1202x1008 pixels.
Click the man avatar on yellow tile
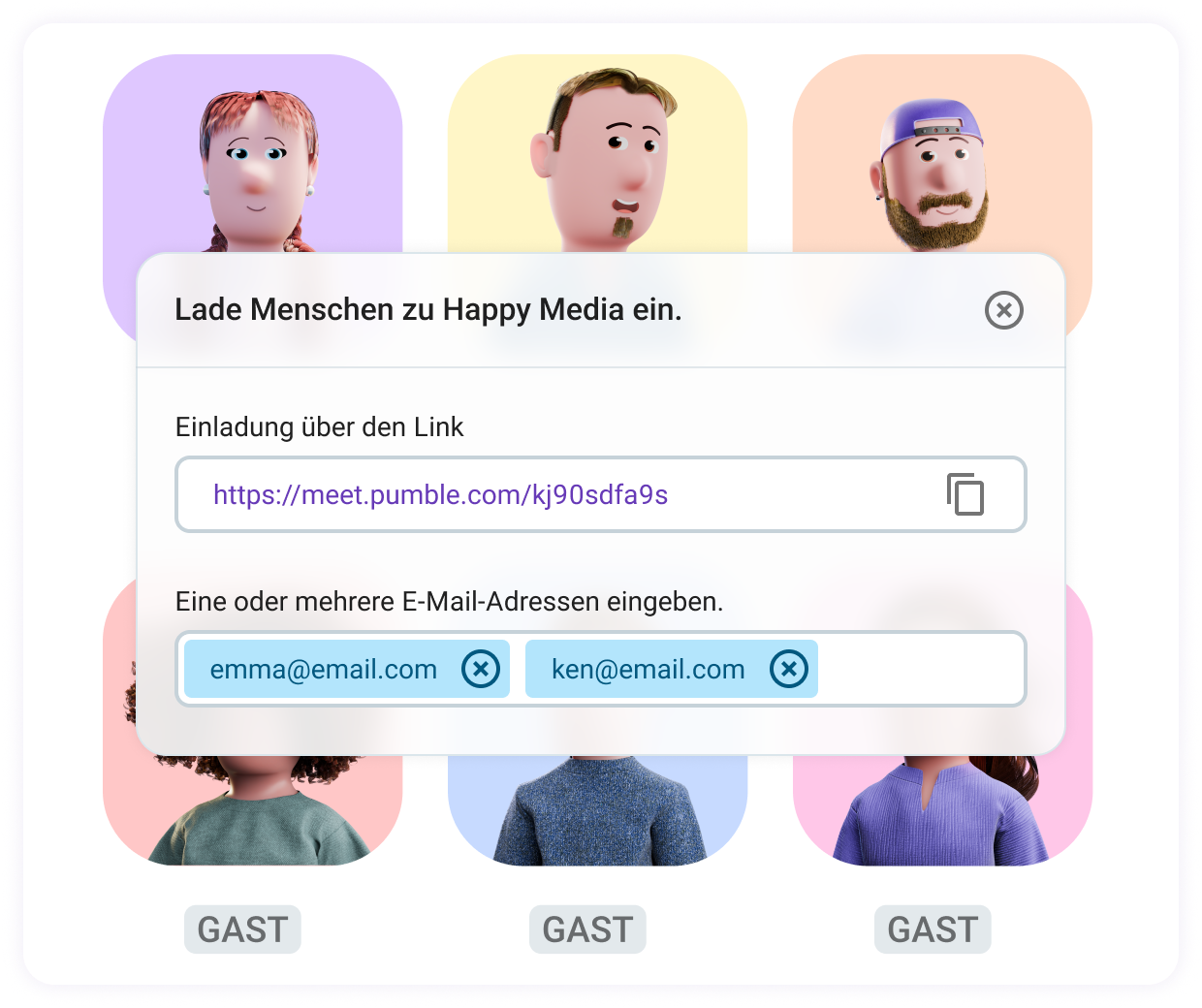597,155
